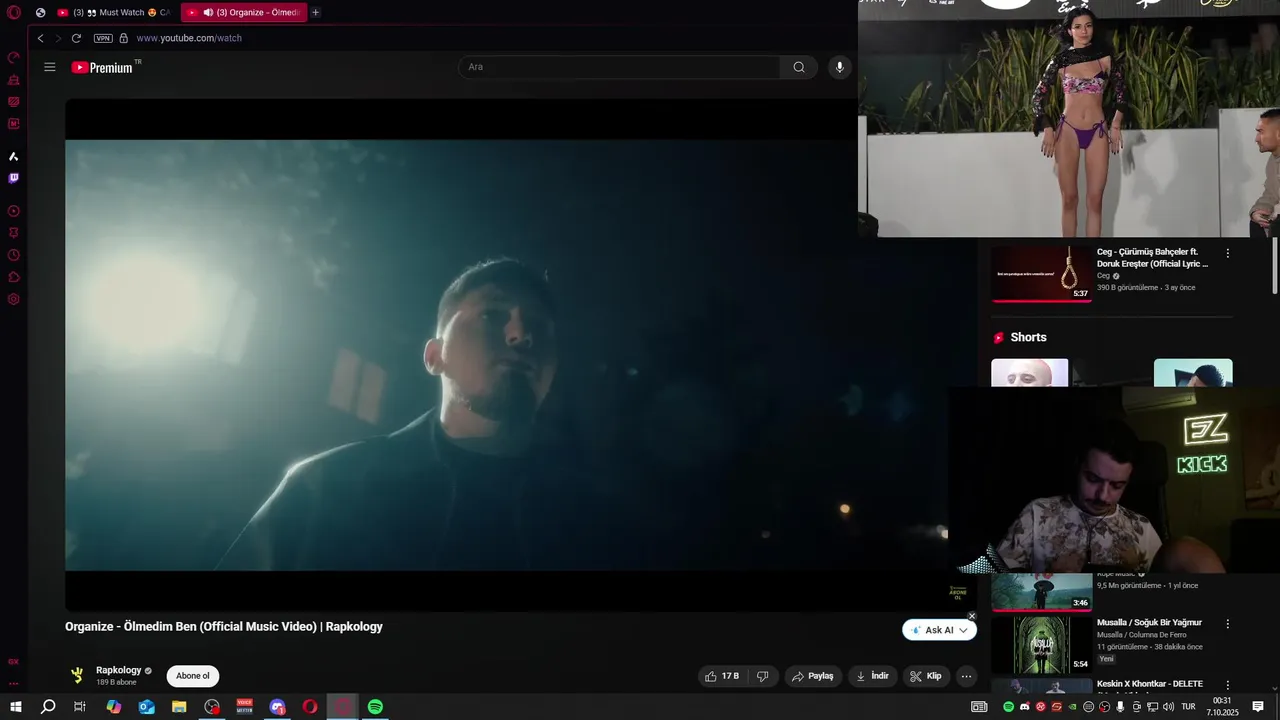Image resolution: width=1280 pixels, height=720 pixels.
Task: Open a new tab with plus button
Action: tap(316, 13)
